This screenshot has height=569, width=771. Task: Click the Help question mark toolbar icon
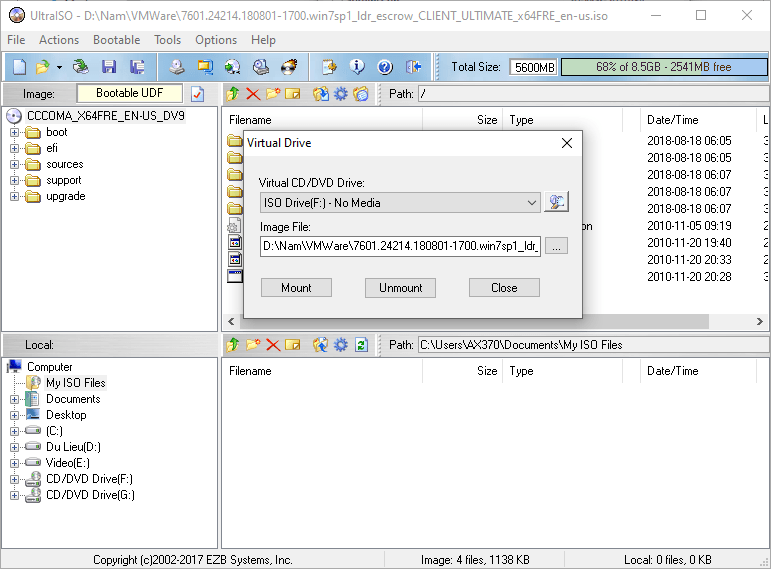pos(385,67)
